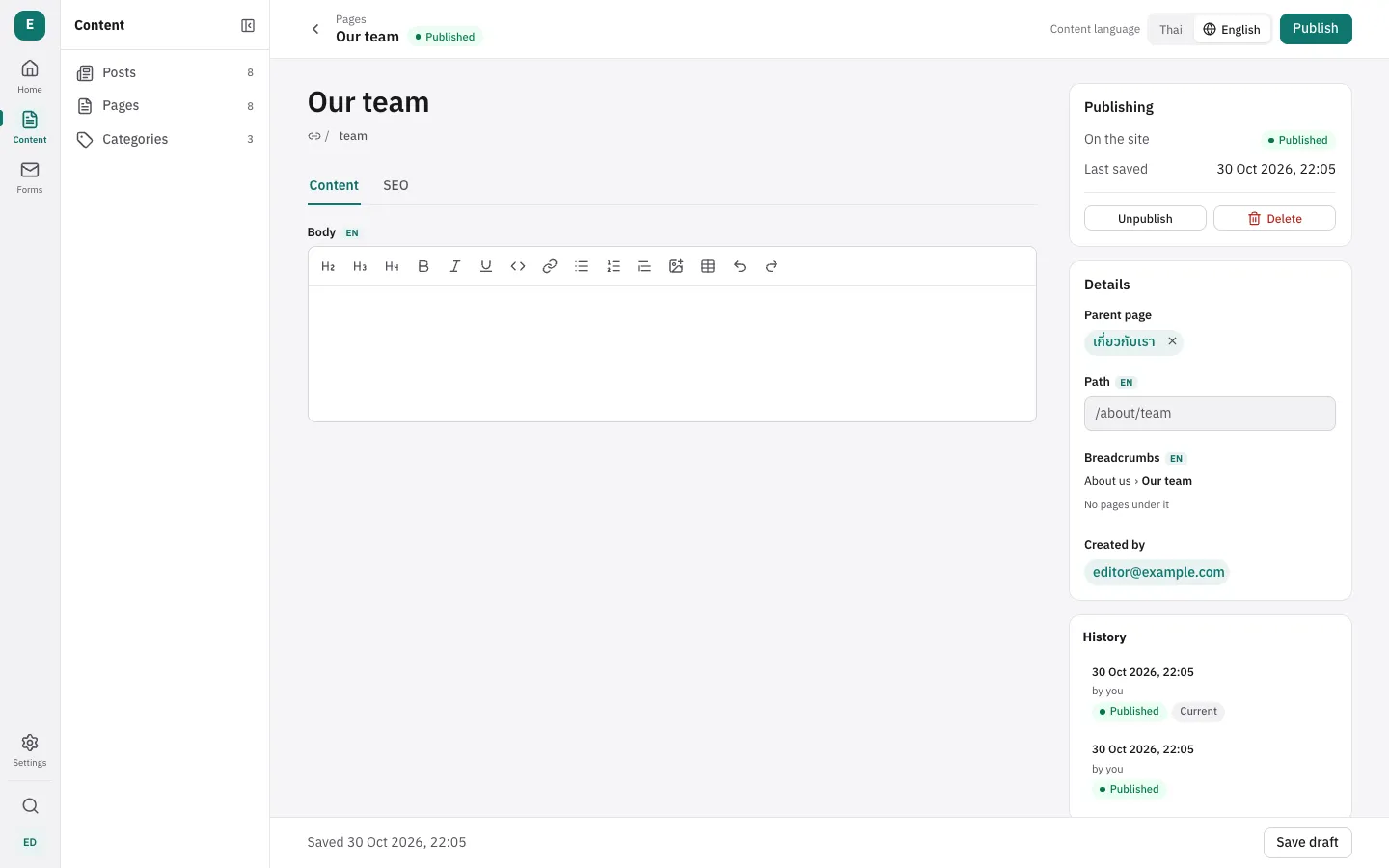
Task: Click the Publish button
Action: tap(1316, 29)
